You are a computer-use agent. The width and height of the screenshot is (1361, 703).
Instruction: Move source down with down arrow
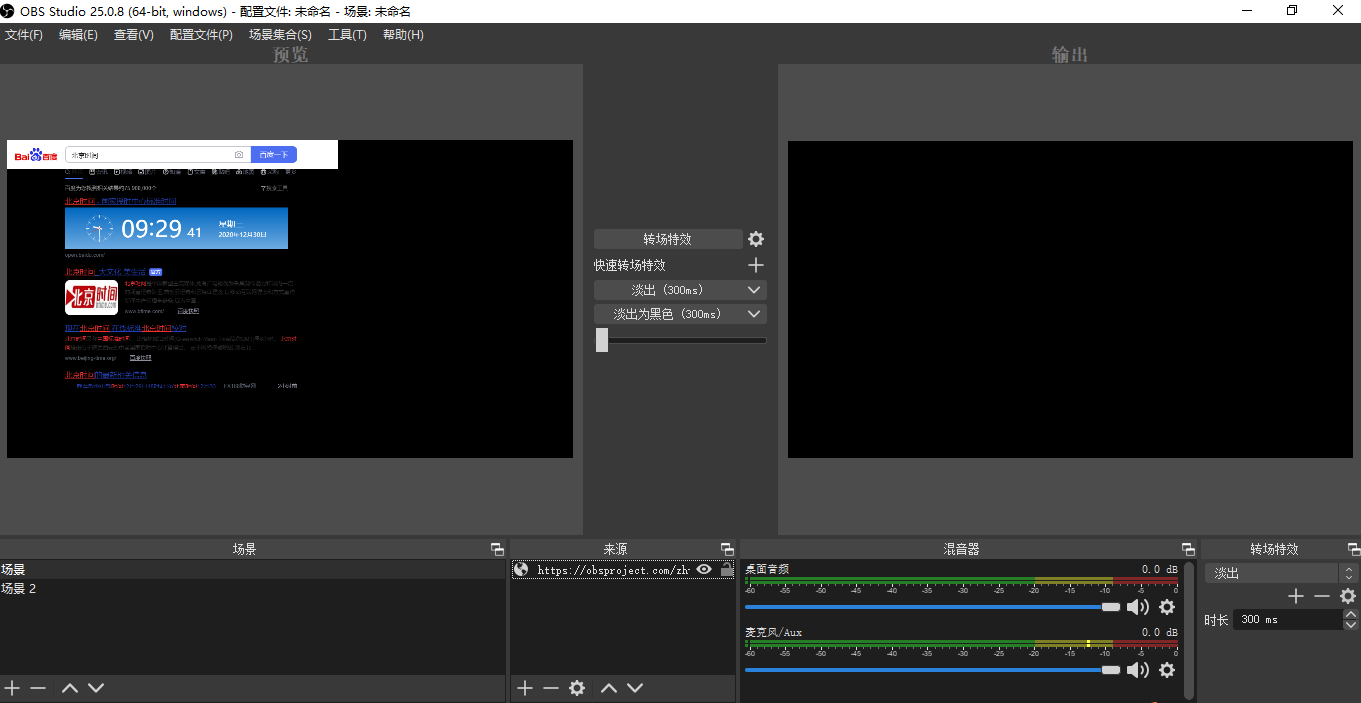click(635, 688)
